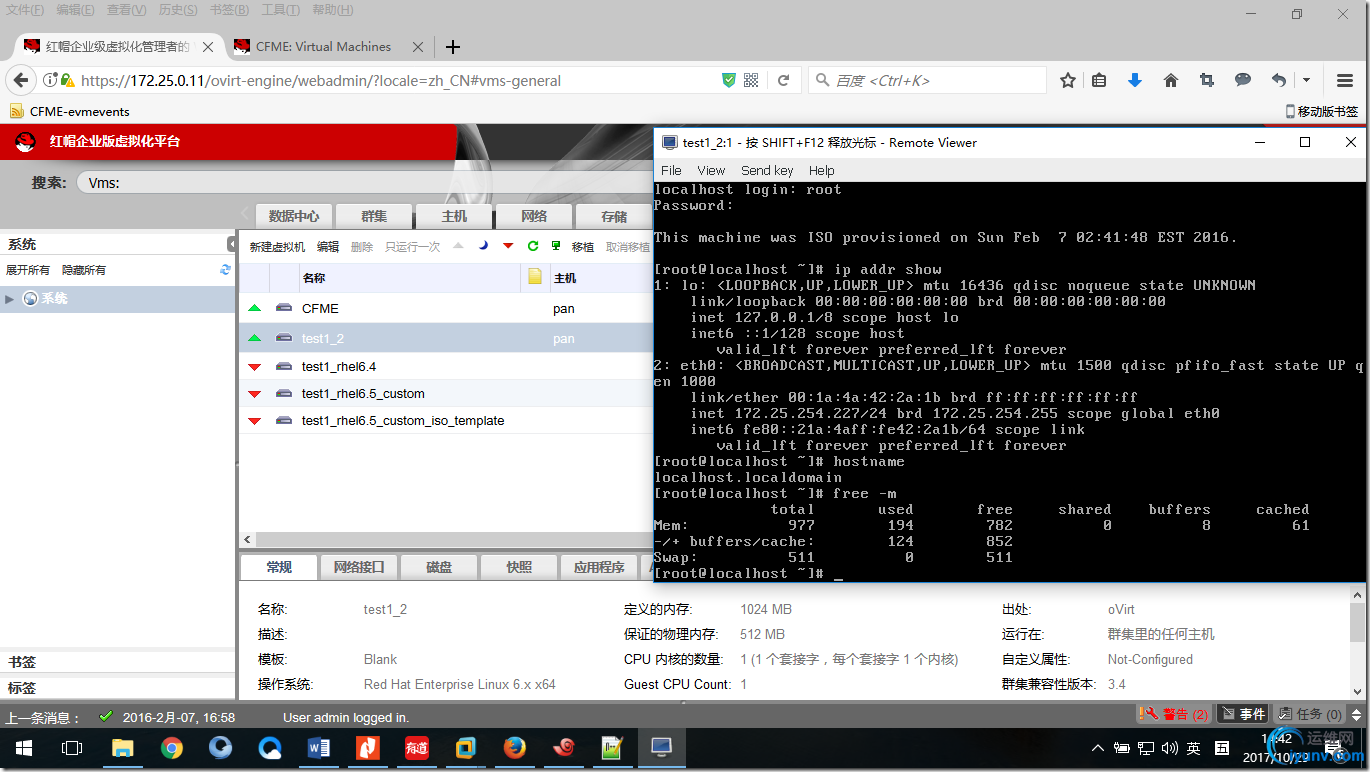1370x772 pixels.
Task: Open the bookmarks list icon beside the star
Action: pyautogui.click(x=1099, y=80)
